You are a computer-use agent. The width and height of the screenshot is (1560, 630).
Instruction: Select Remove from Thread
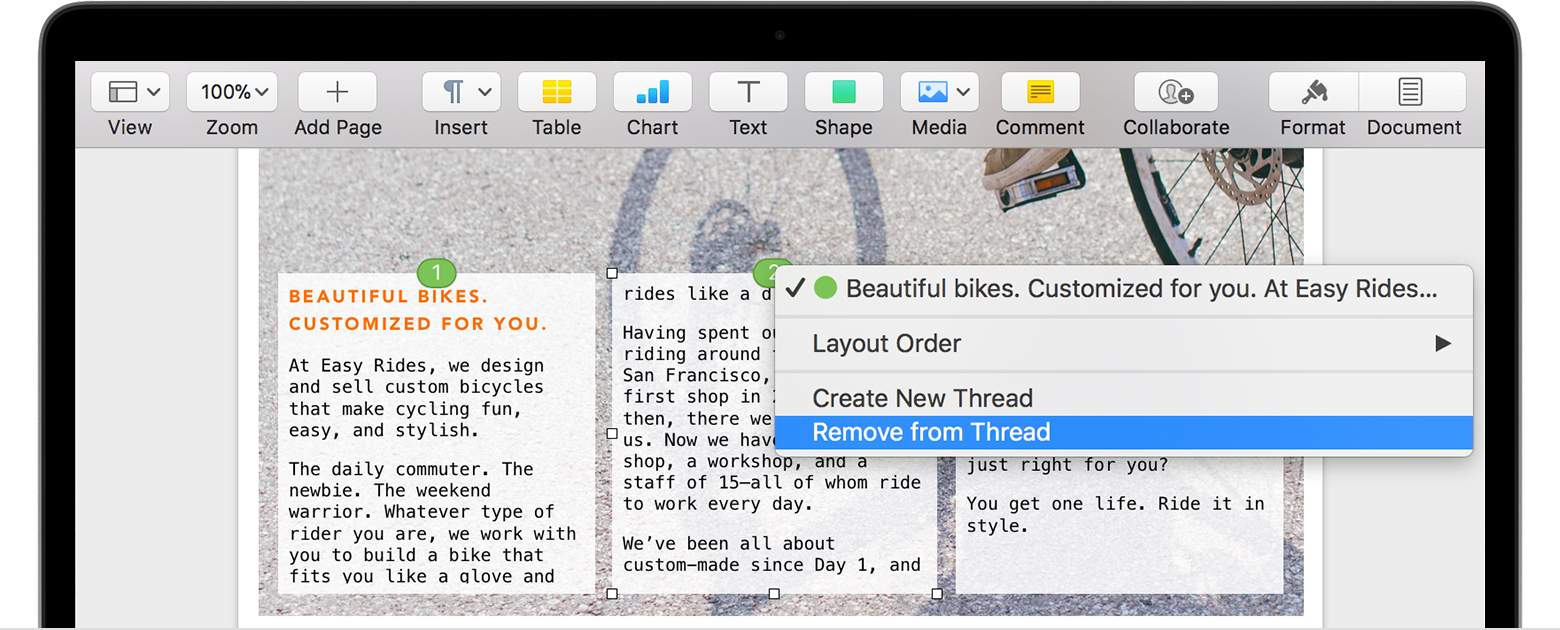click(x=931, y=432)
